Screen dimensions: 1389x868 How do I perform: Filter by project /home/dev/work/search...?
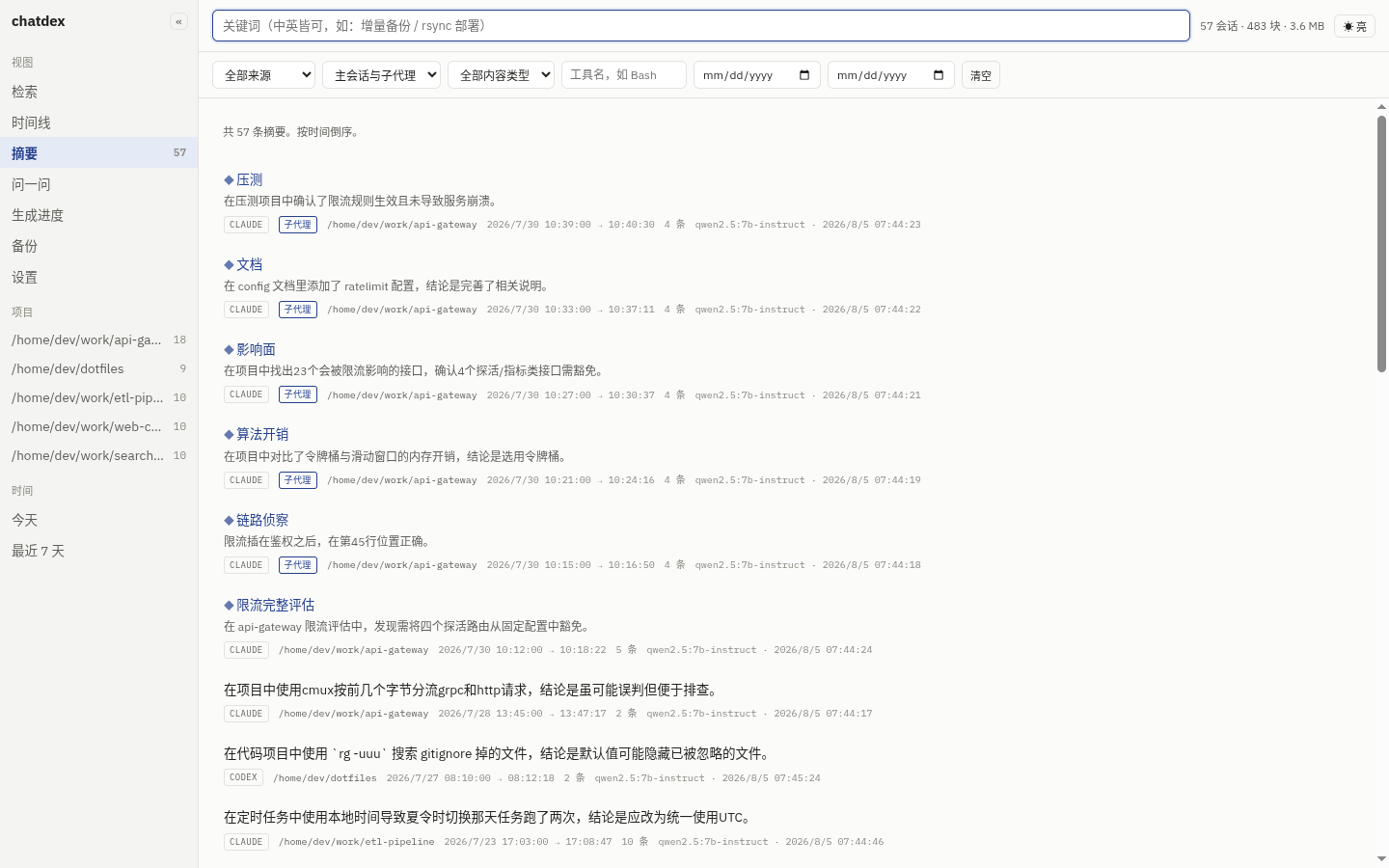coord(98,455)
